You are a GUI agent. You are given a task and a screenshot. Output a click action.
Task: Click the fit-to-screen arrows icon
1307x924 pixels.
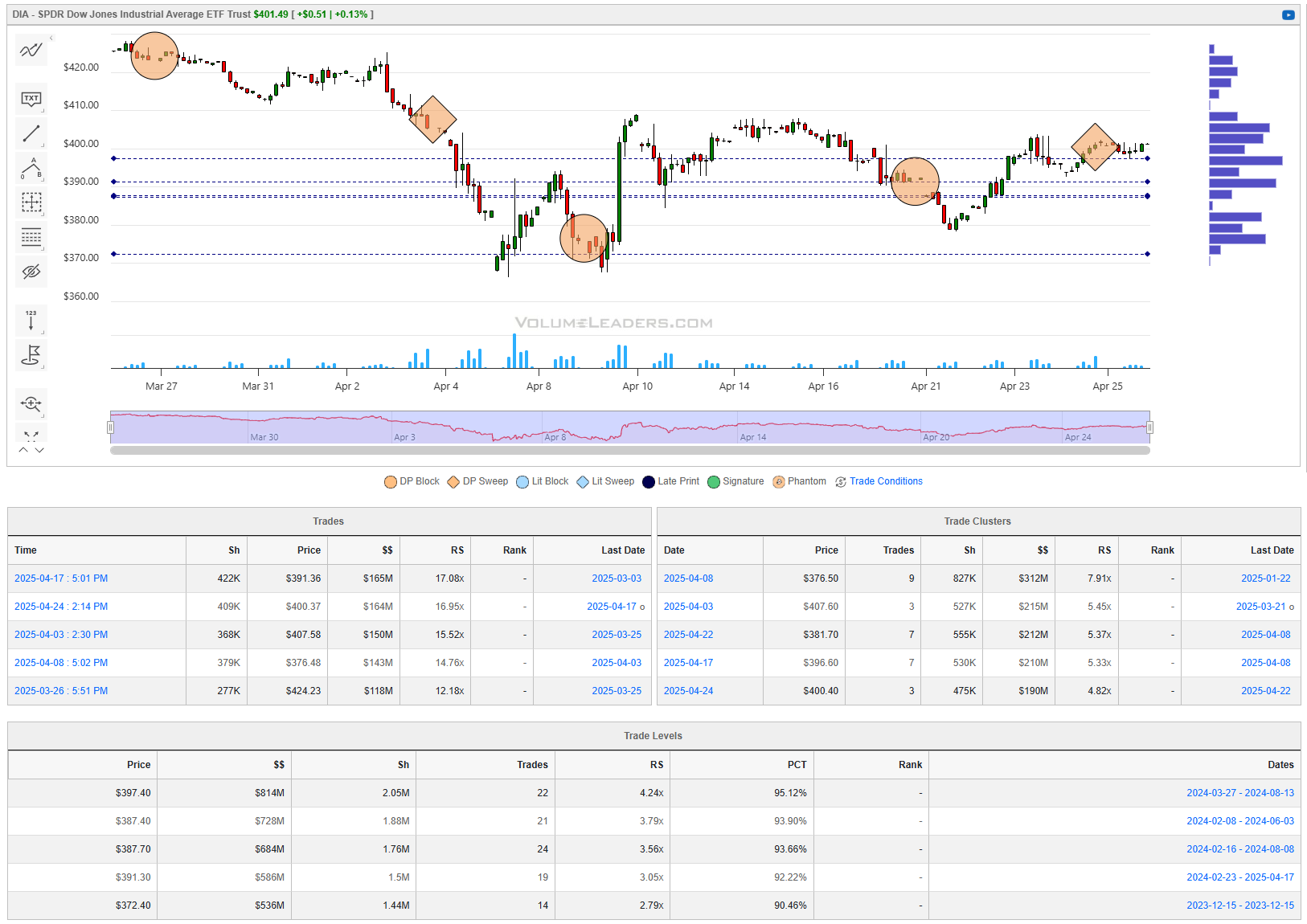coord(31,435)
